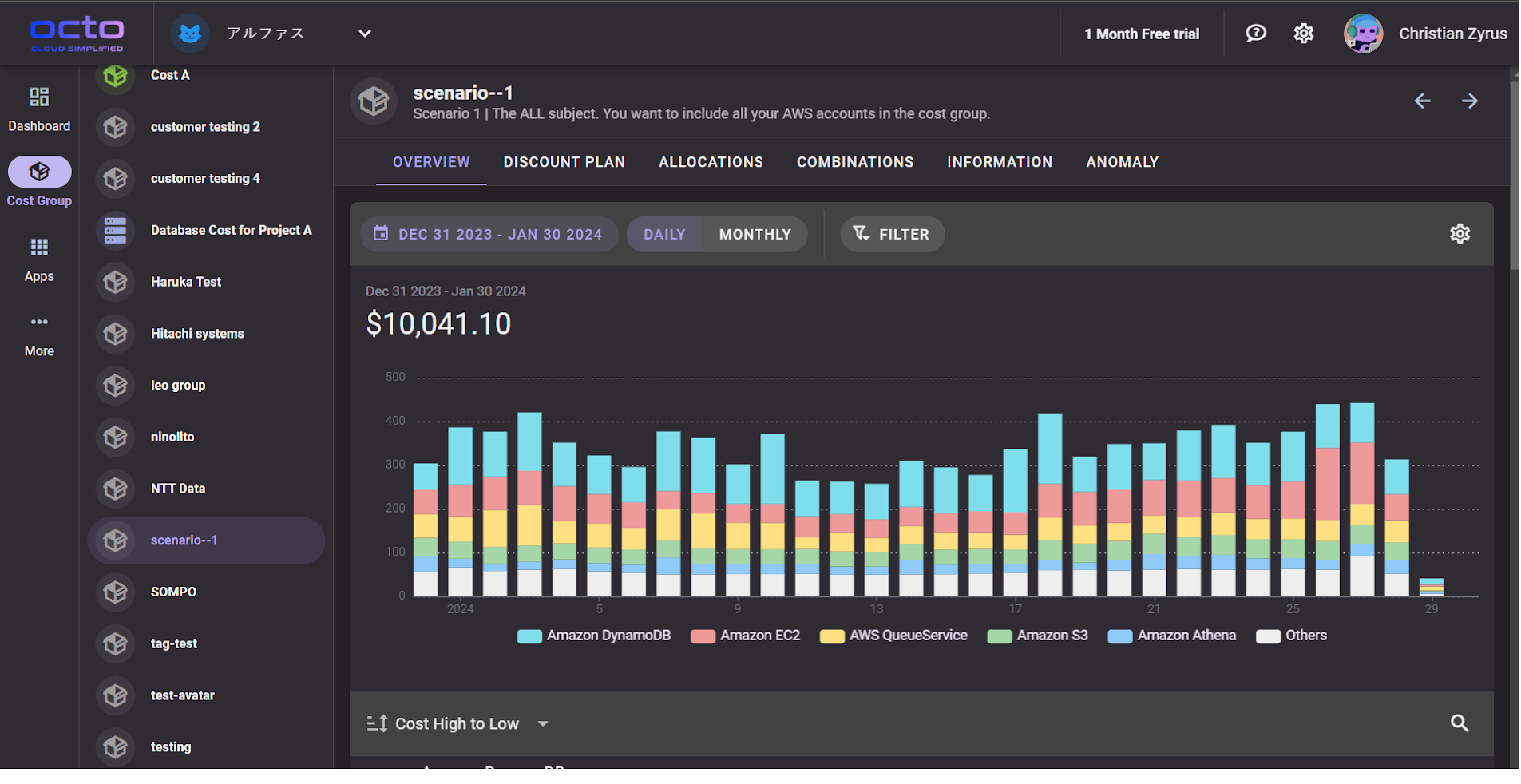Image resolution: width=1521 pixels, height=784 pixels.
Task: Click 1 Month Free trial text
Action: (x=1142, y=34)
